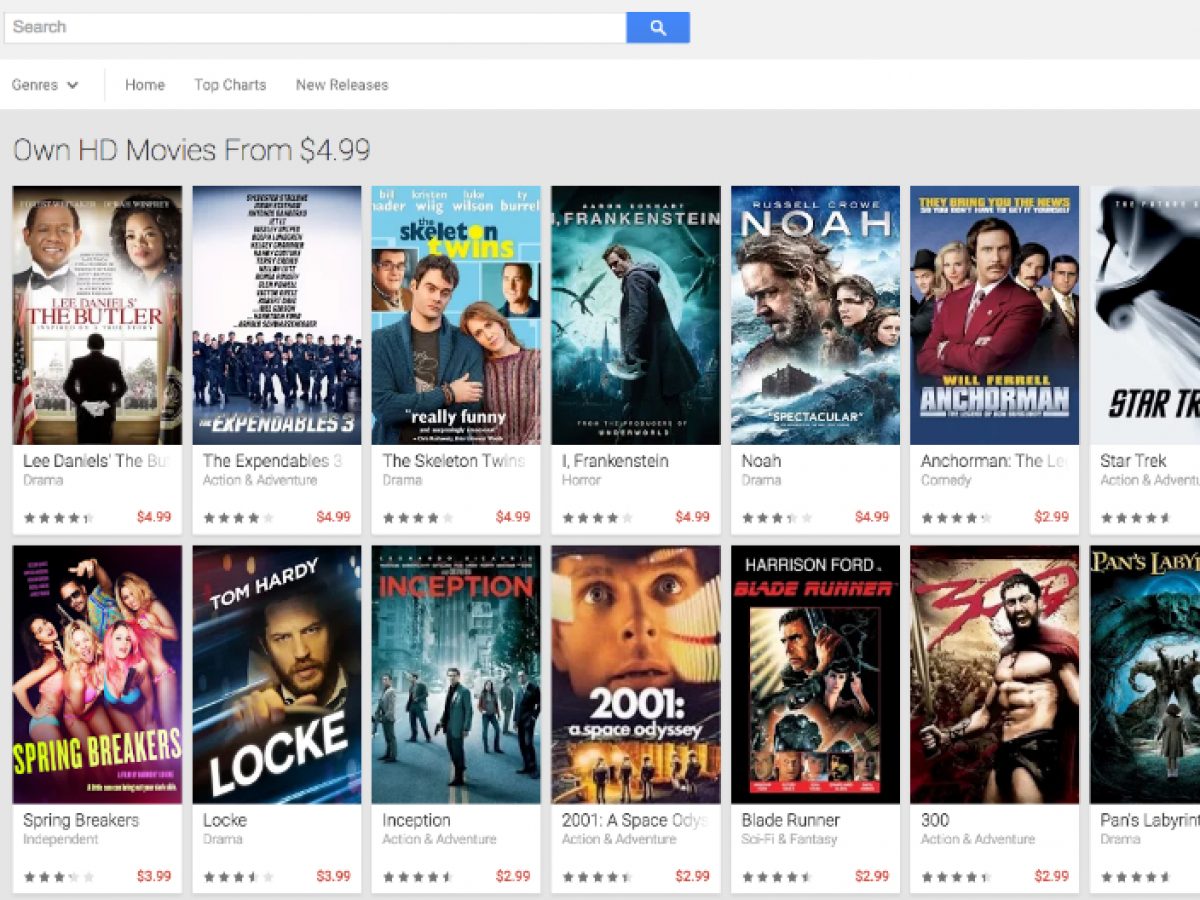Image resolution: width=1200 pixels, height=900 pixels.
Task: Click Blade Runner's Sci-Fi & Fantasy genre link
Action: coord(789,839)
